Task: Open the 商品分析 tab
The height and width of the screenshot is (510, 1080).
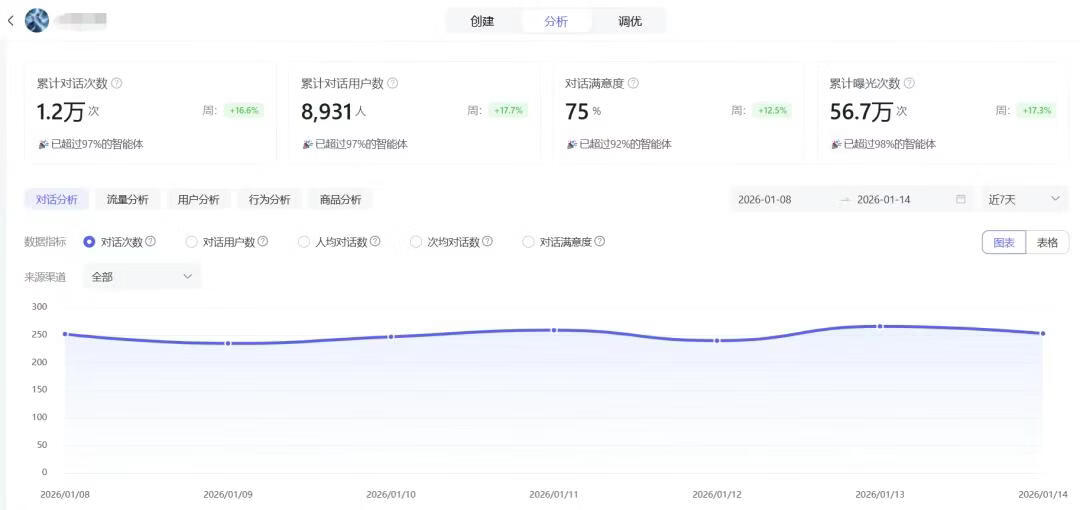Action: tap(340, 200)
